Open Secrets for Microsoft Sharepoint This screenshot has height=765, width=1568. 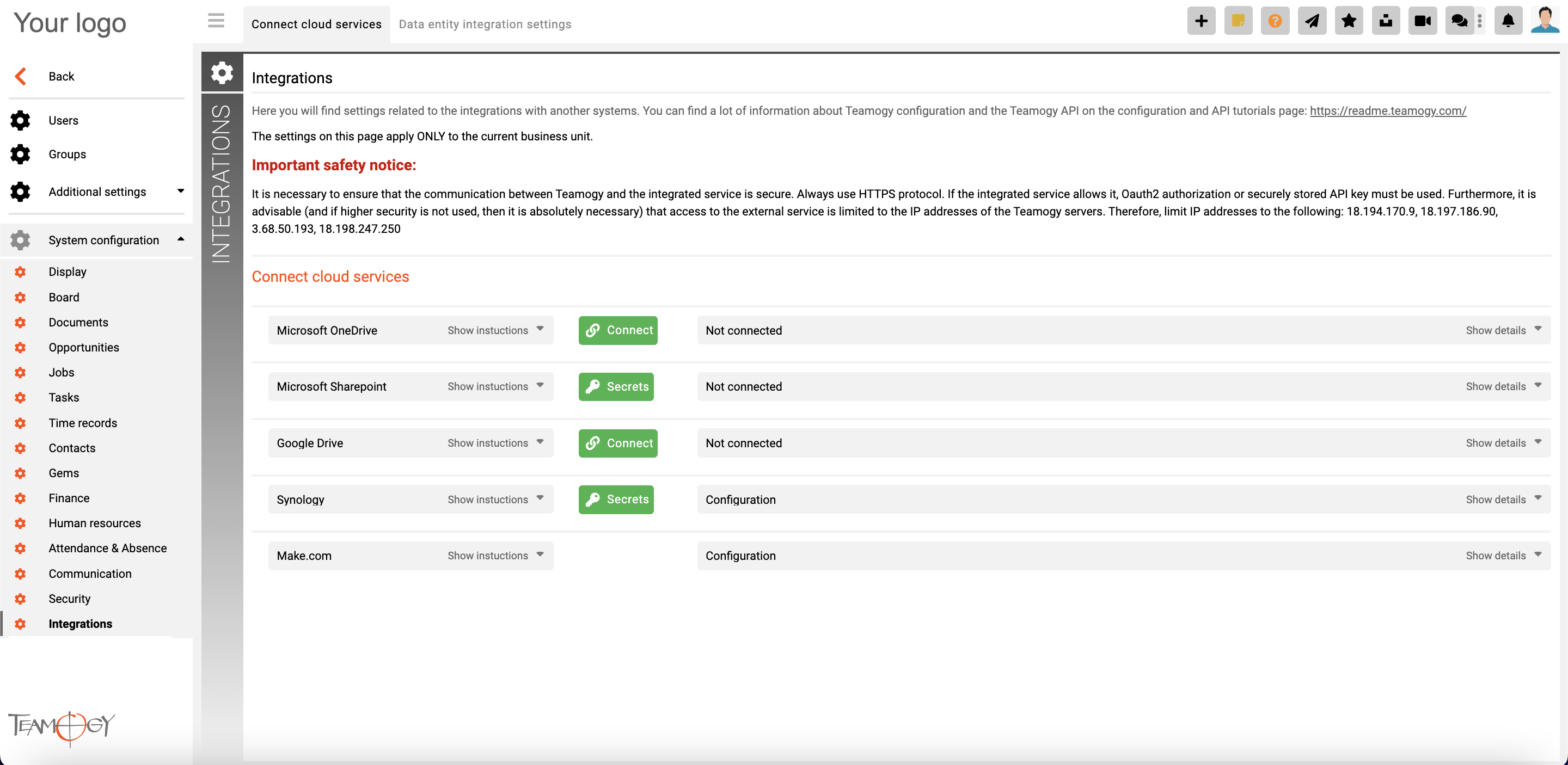click(616, 386)
